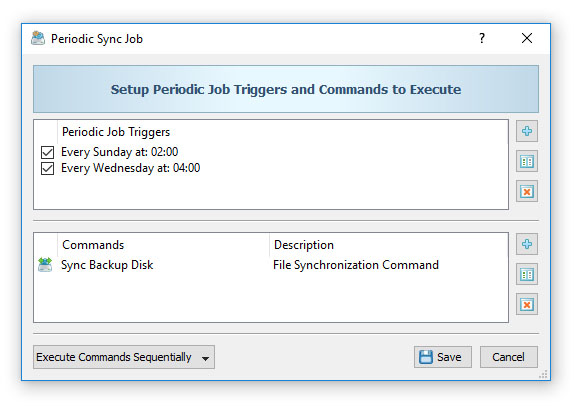Image resolution: width=574 pixels, height=406 pixels.
Task: Cancel the periodic job dialog
Action: pos(508,357)
